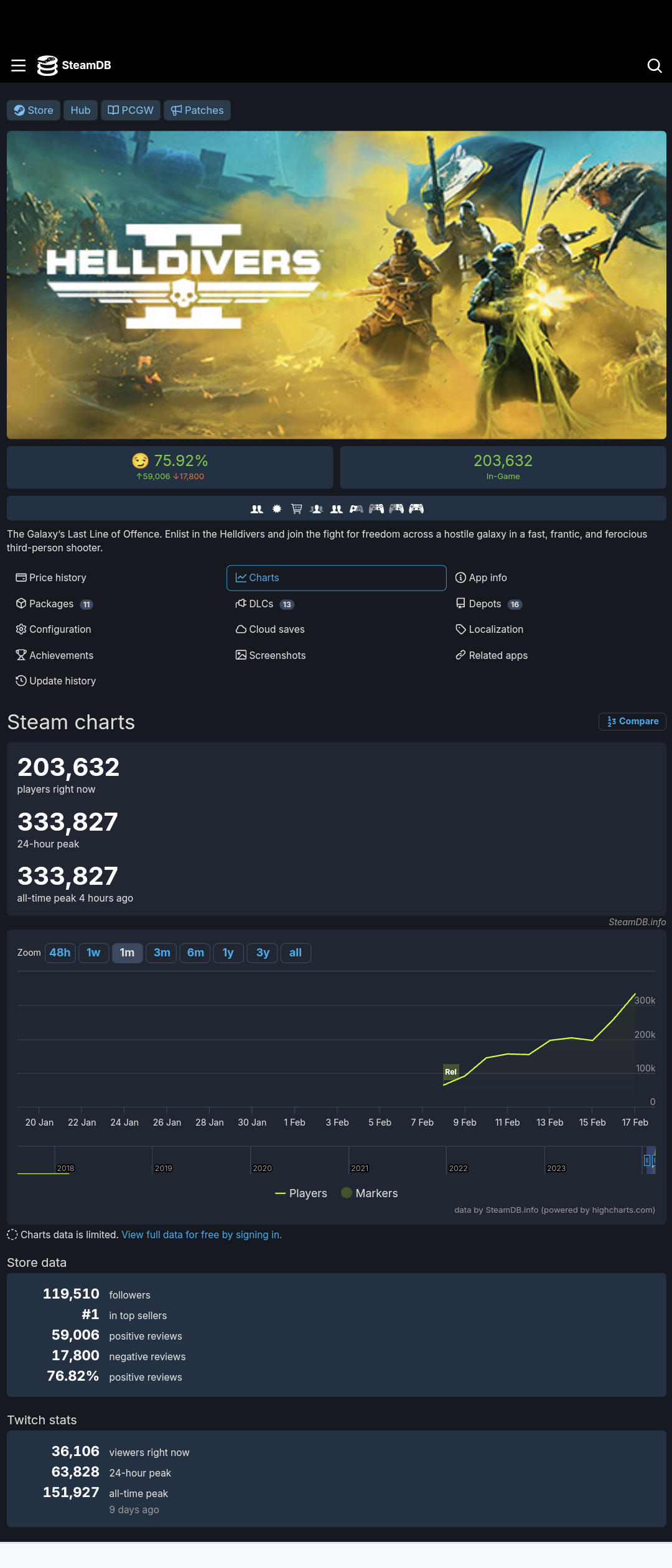The height and width of the screenshot is (1568, 672).
Task: Click the Achievements trophy icon
Action: tap(21, 655)
